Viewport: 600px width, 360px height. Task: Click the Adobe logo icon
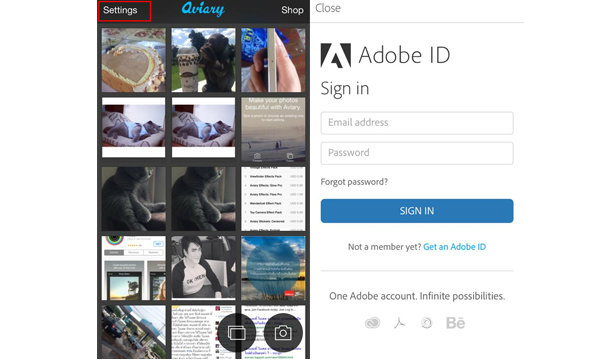336,55
